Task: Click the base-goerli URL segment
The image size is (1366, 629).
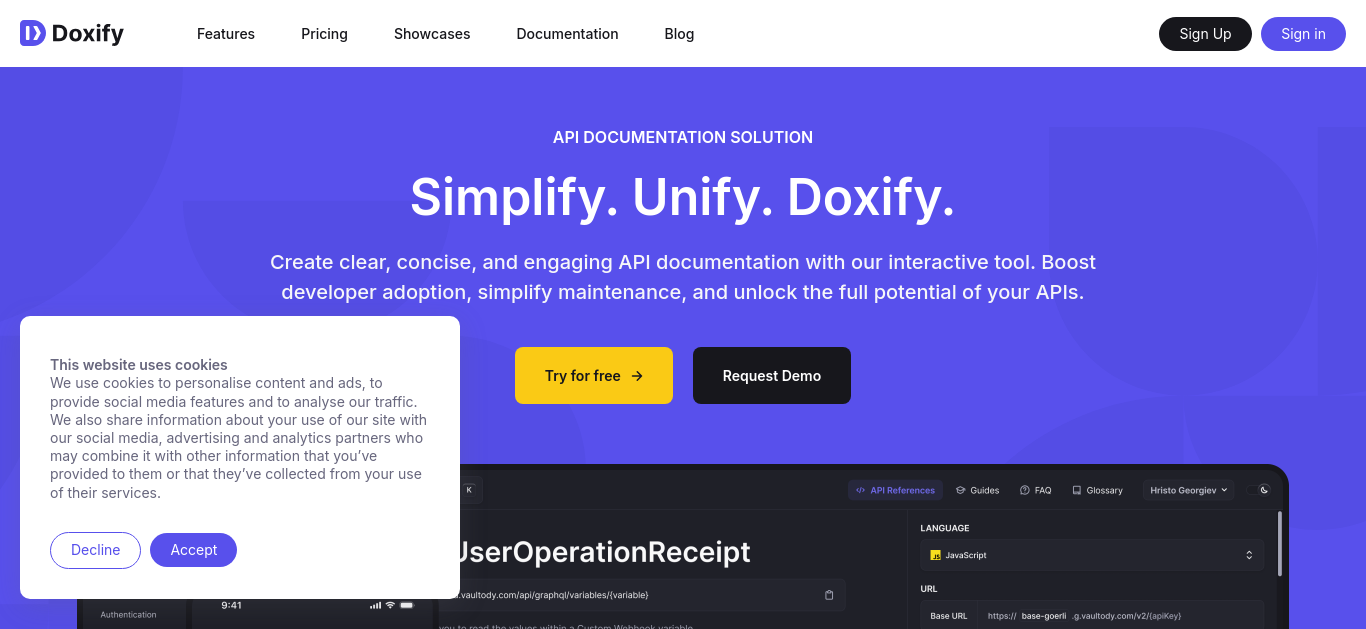Action: click(1044, 616)
